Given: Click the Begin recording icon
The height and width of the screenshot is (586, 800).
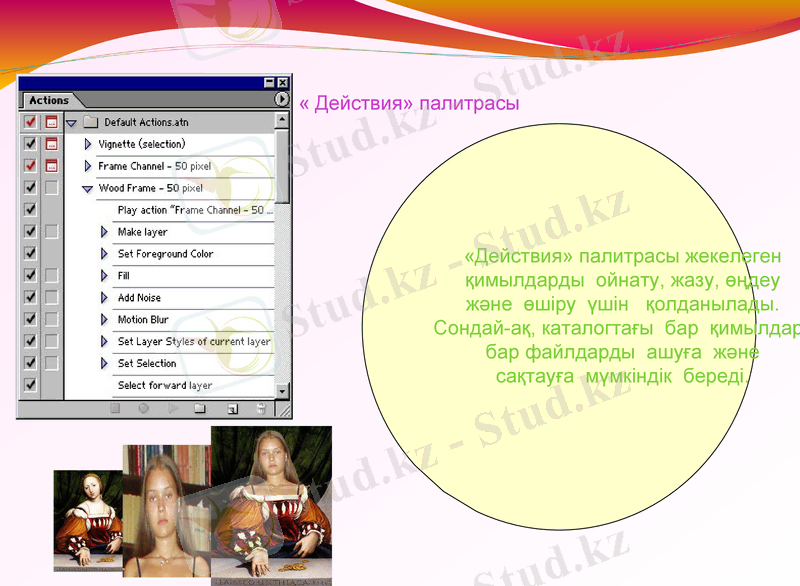Looking at the screenshot, I should [143, 407].
